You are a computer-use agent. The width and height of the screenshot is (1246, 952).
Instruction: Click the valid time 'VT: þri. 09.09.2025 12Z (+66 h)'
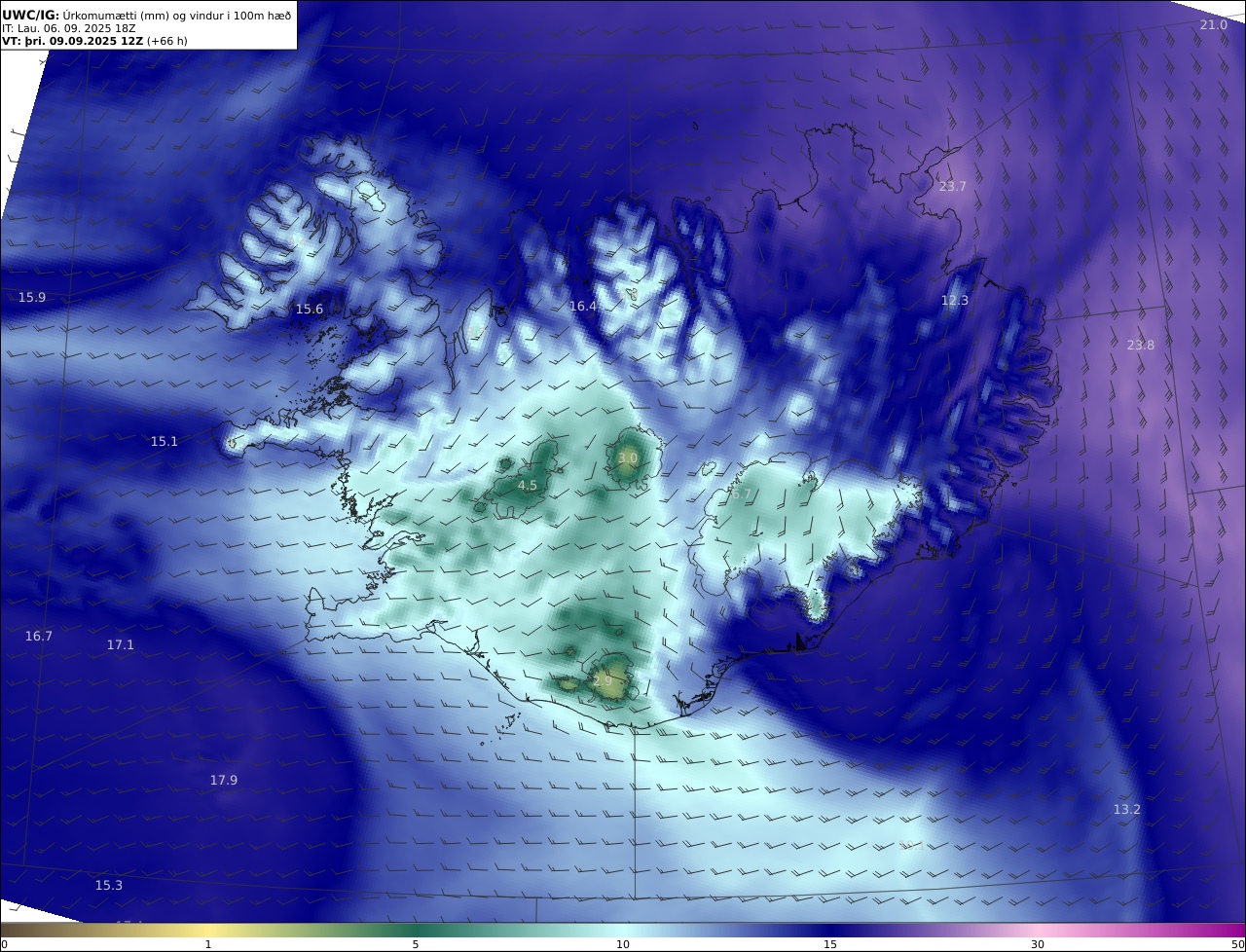(94, 41)
